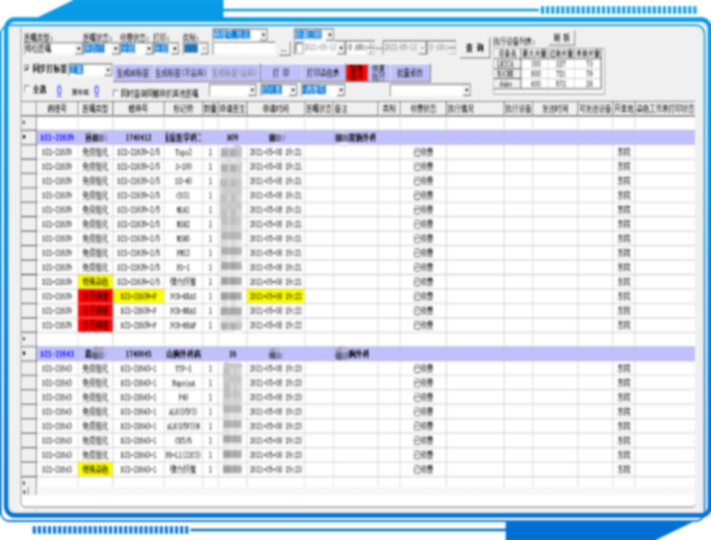
Task: Open the 医嘱类型 order type dropdown
Action: click(x=77, y=48)
